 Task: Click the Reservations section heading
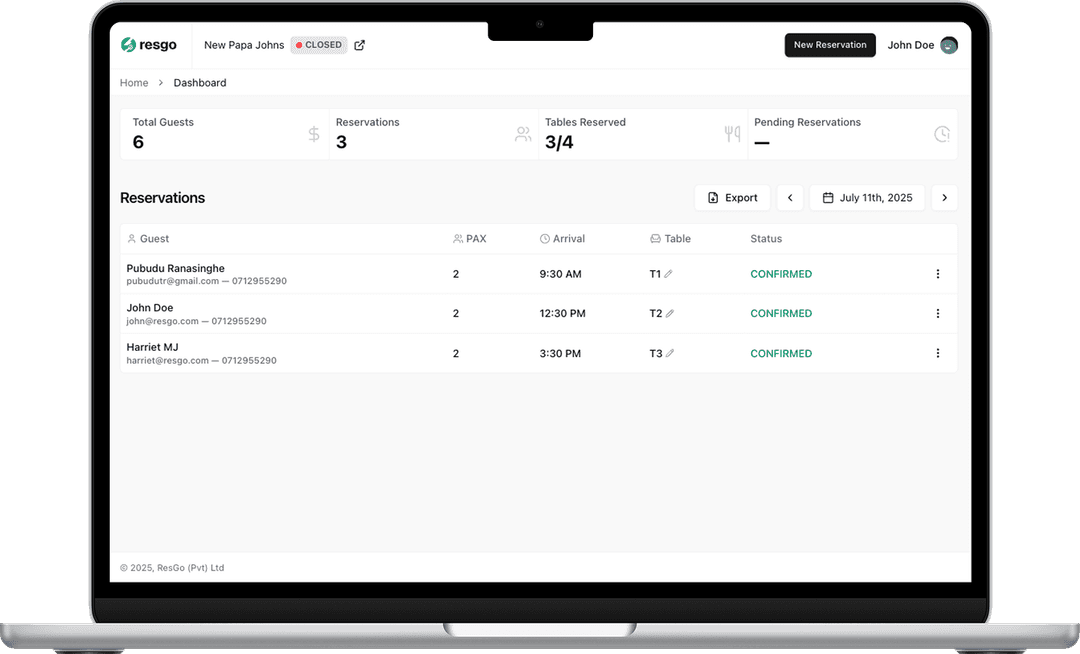point(163,198)
